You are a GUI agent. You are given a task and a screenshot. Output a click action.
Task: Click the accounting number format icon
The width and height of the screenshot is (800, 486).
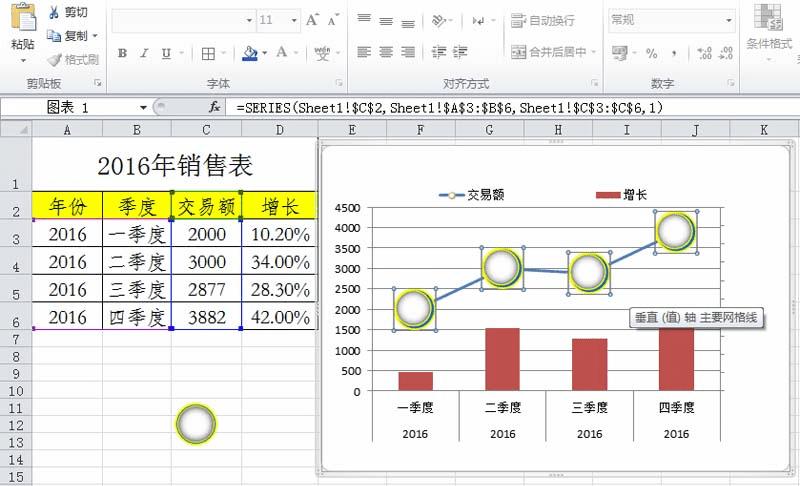tap(620, 53)
